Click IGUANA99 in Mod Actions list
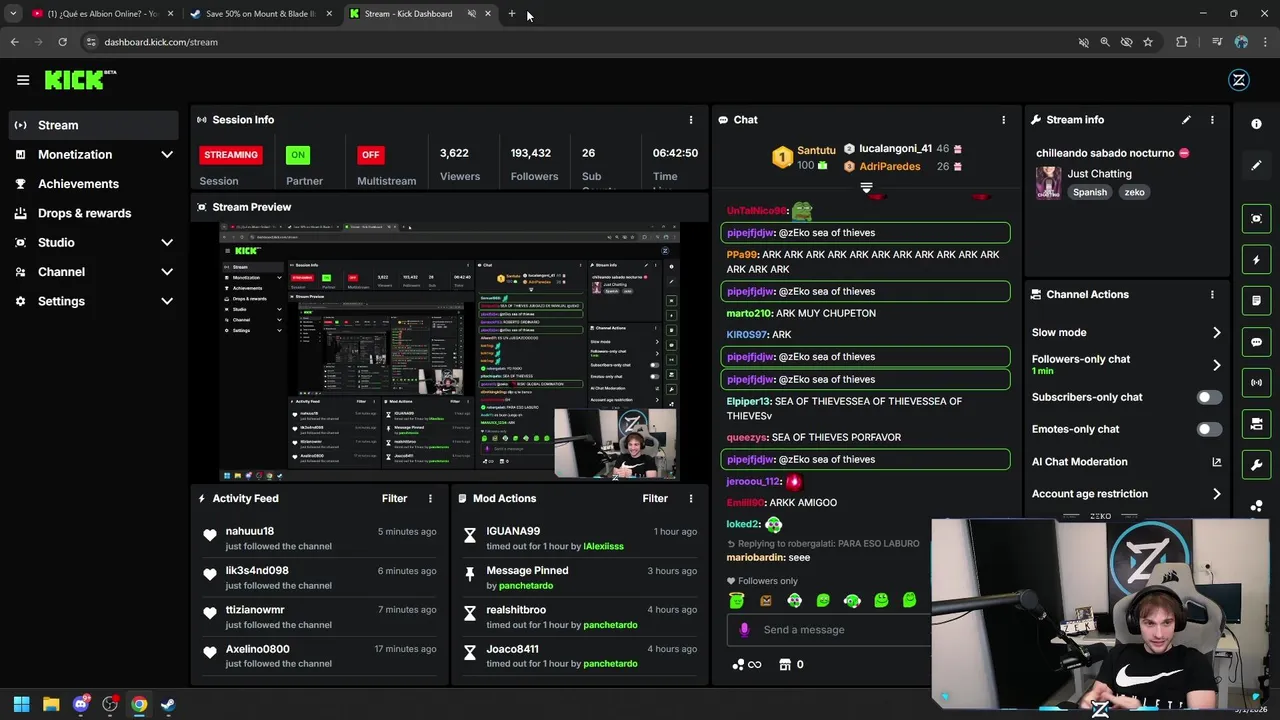Screen dimensions: 1280x720 (513, 531)
